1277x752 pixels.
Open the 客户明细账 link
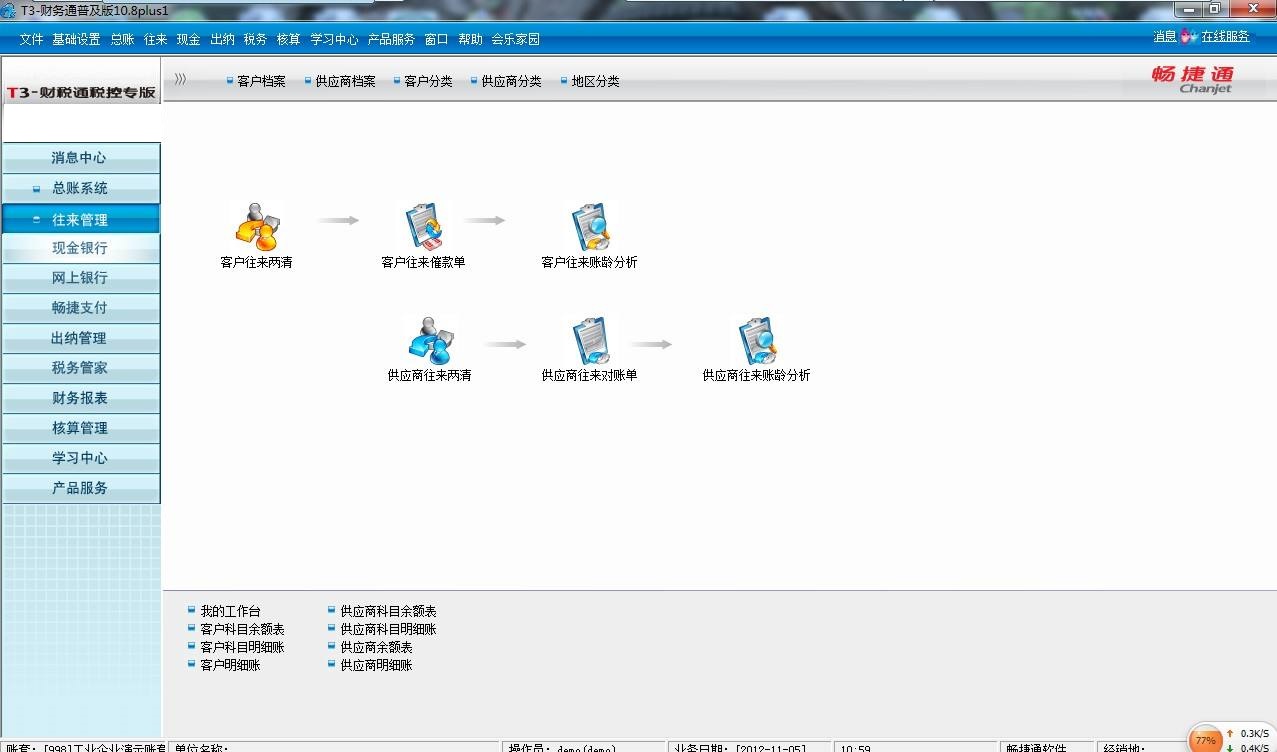click(x=230, y=665)
